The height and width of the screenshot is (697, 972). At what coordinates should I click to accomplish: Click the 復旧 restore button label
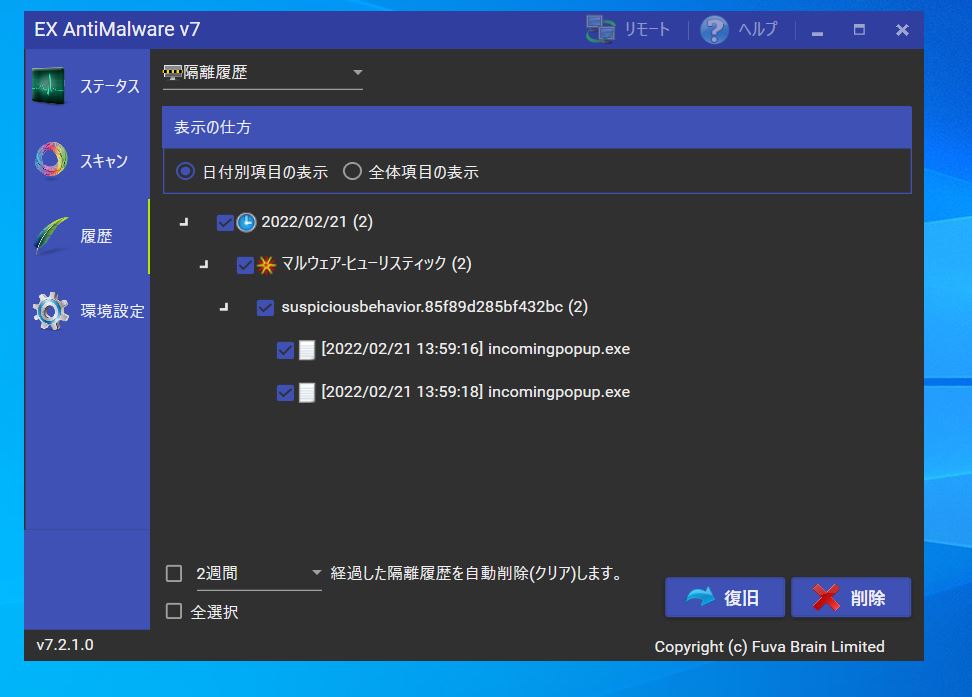(741, 598)
